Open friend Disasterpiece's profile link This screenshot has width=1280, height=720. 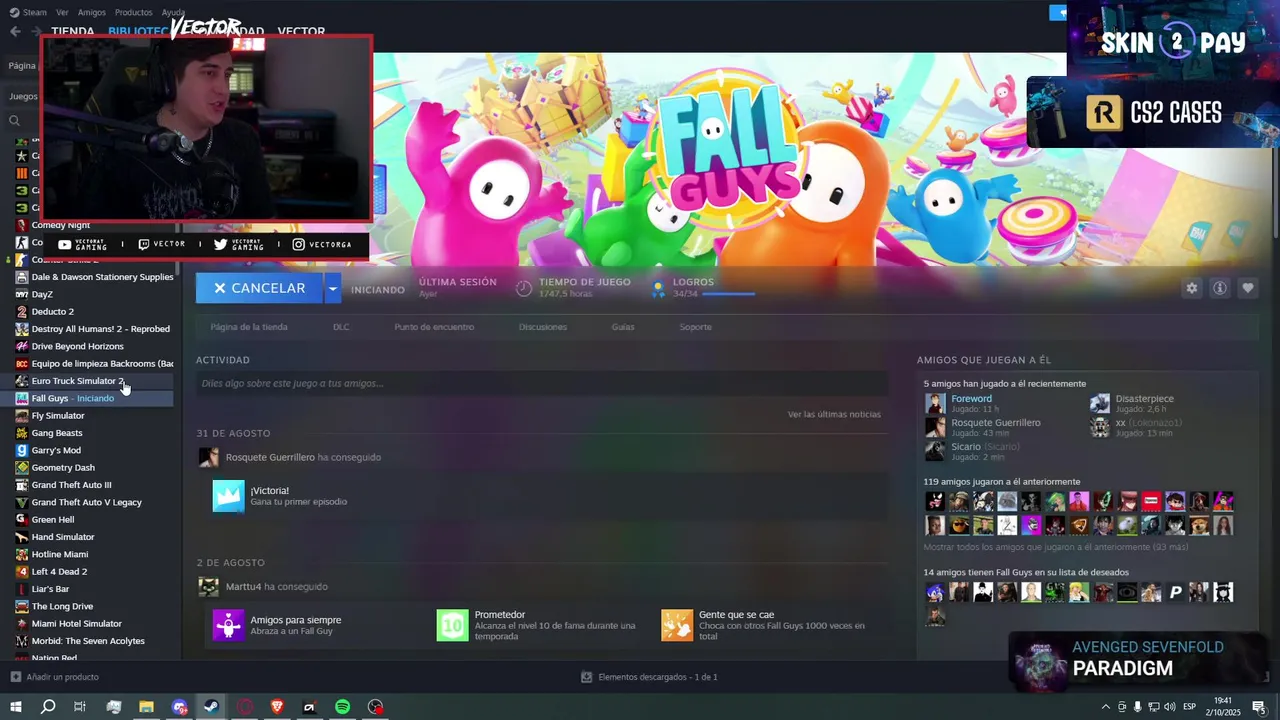click(1144, 398)
